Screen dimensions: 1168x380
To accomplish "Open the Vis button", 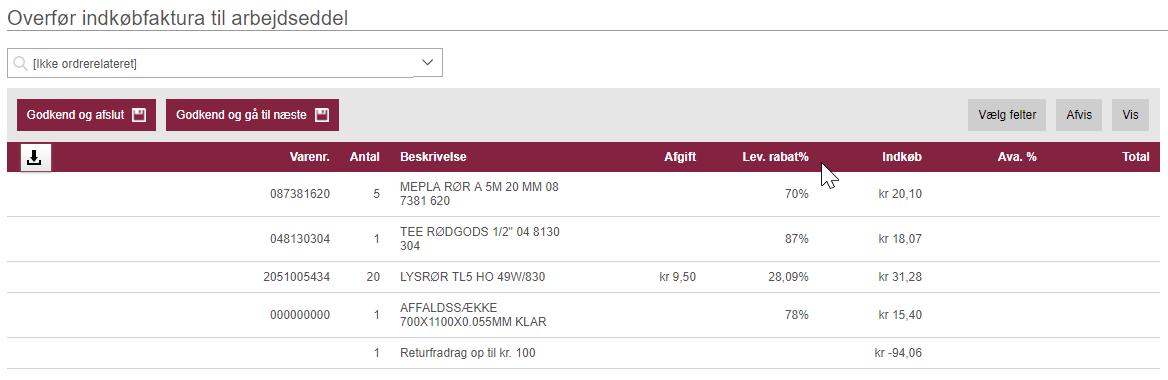I will (1131, 115).
